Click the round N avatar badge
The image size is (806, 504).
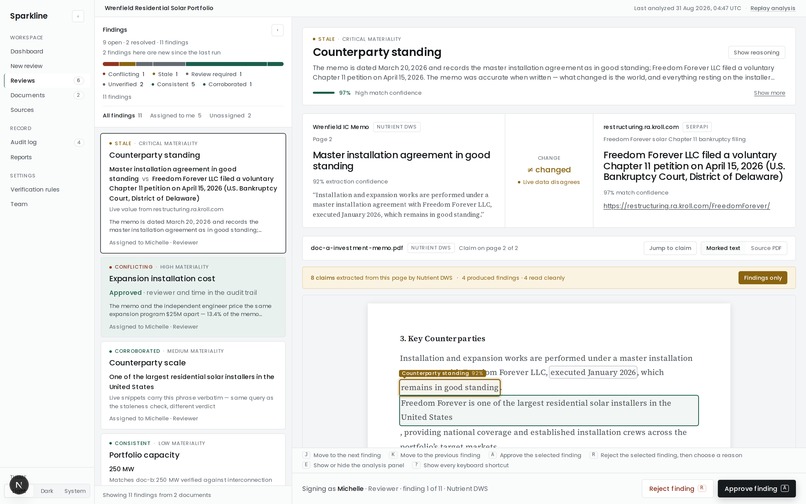point(19,484)
